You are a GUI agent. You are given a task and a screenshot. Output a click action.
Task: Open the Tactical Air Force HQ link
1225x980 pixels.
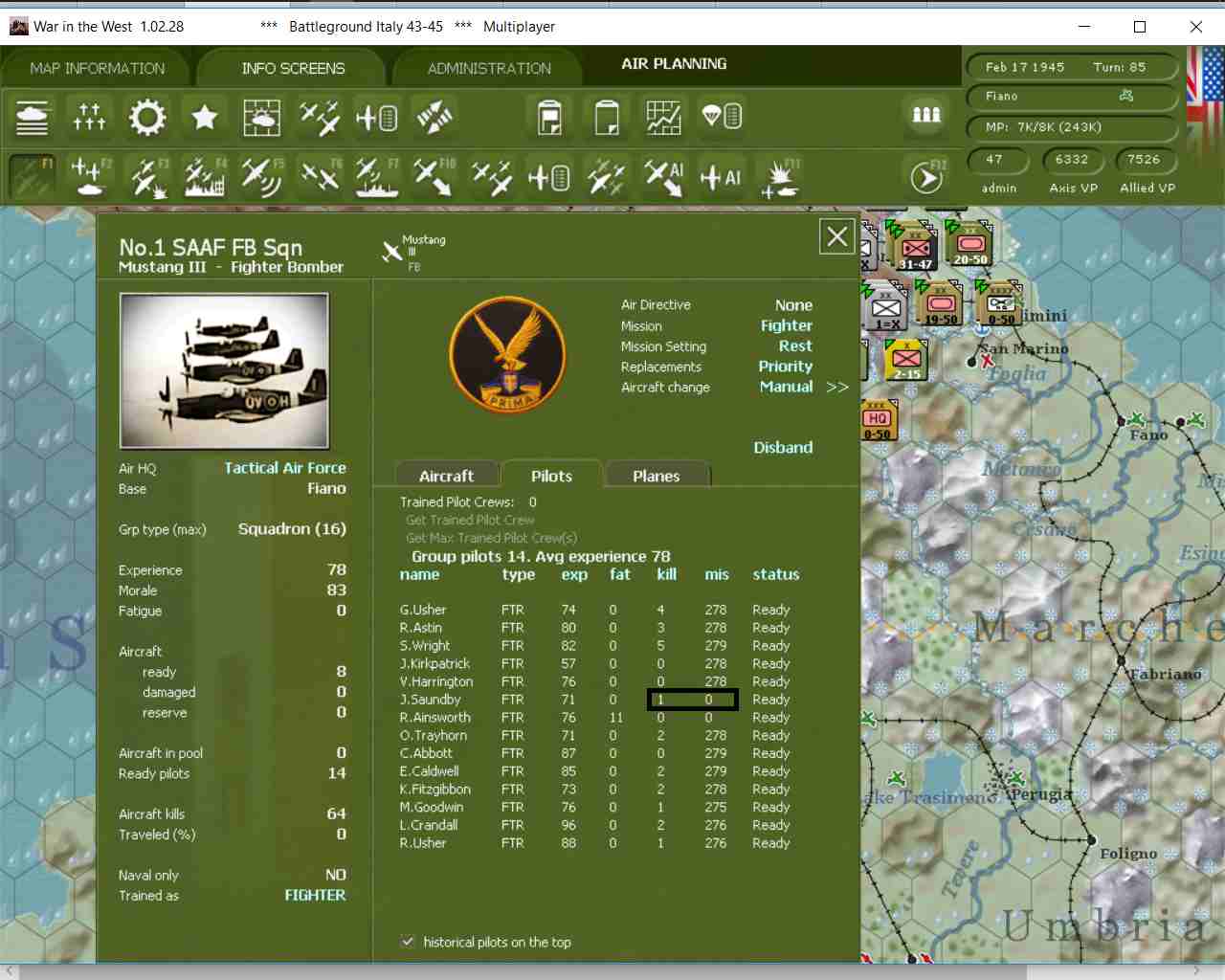tap(285, 468)
